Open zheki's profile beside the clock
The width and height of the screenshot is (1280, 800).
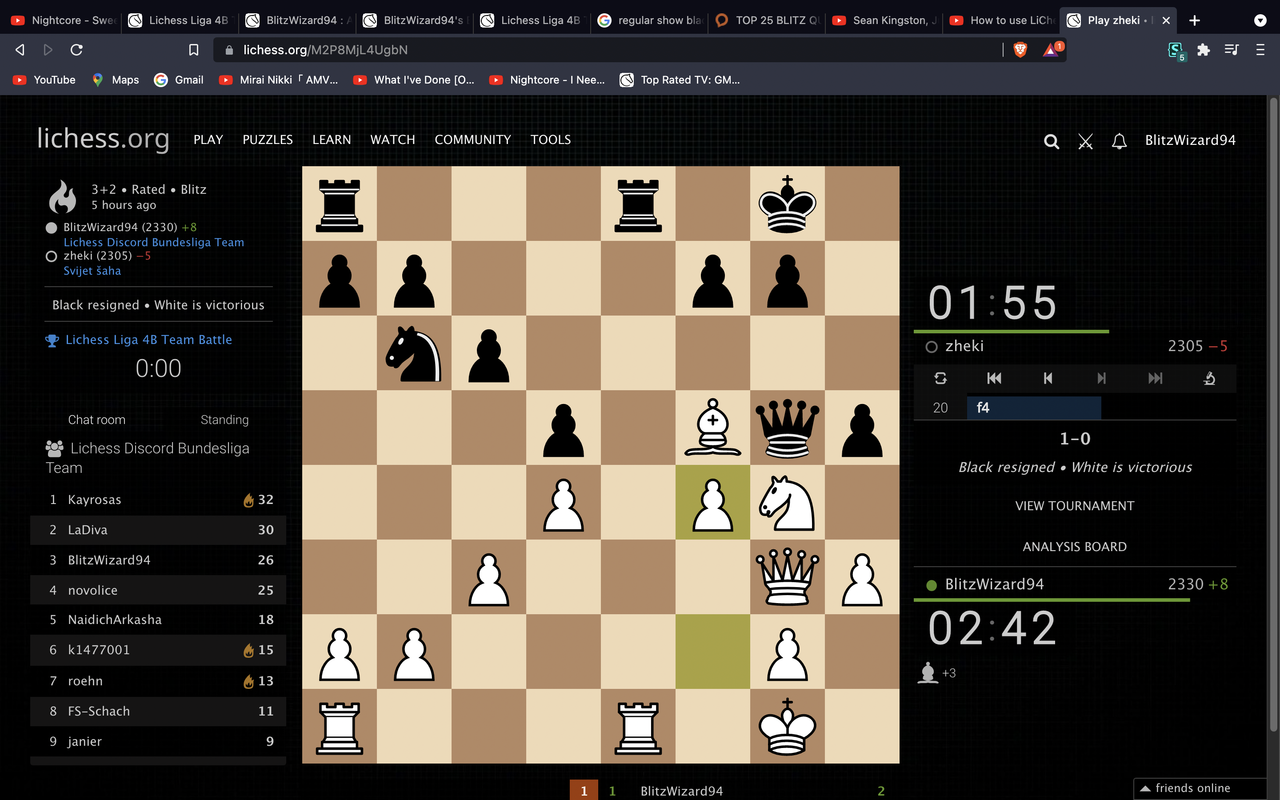(x=964, y=346)
